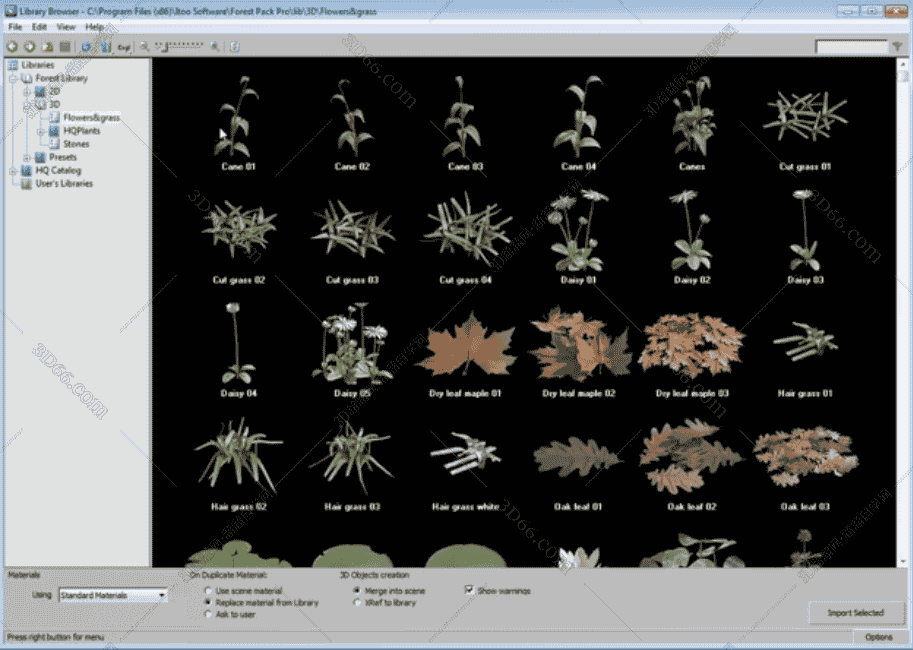This screenshot has height=650, width=913.
Task: Select the zoom out magnifier icon
Action: pos(145,45)
